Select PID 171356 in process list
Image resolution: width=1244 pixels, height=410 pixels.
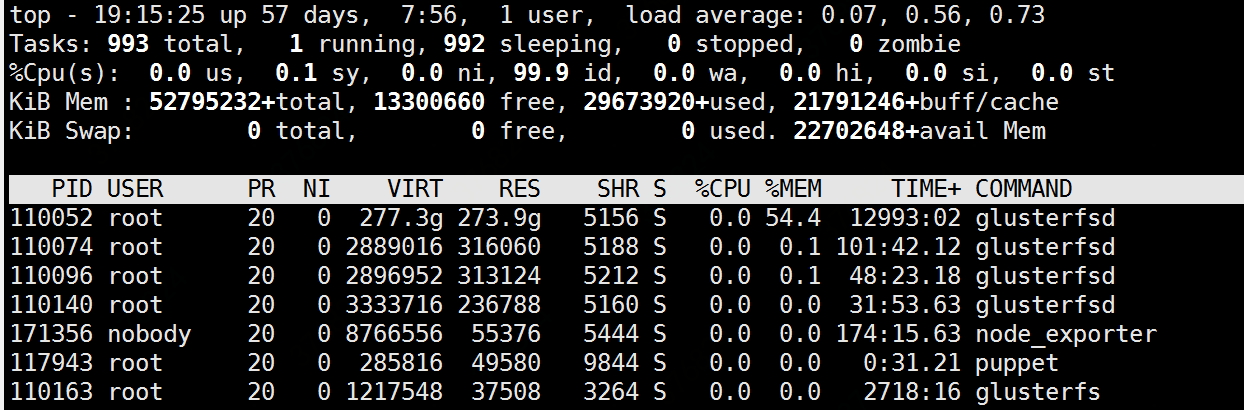(x=50, y=334)
